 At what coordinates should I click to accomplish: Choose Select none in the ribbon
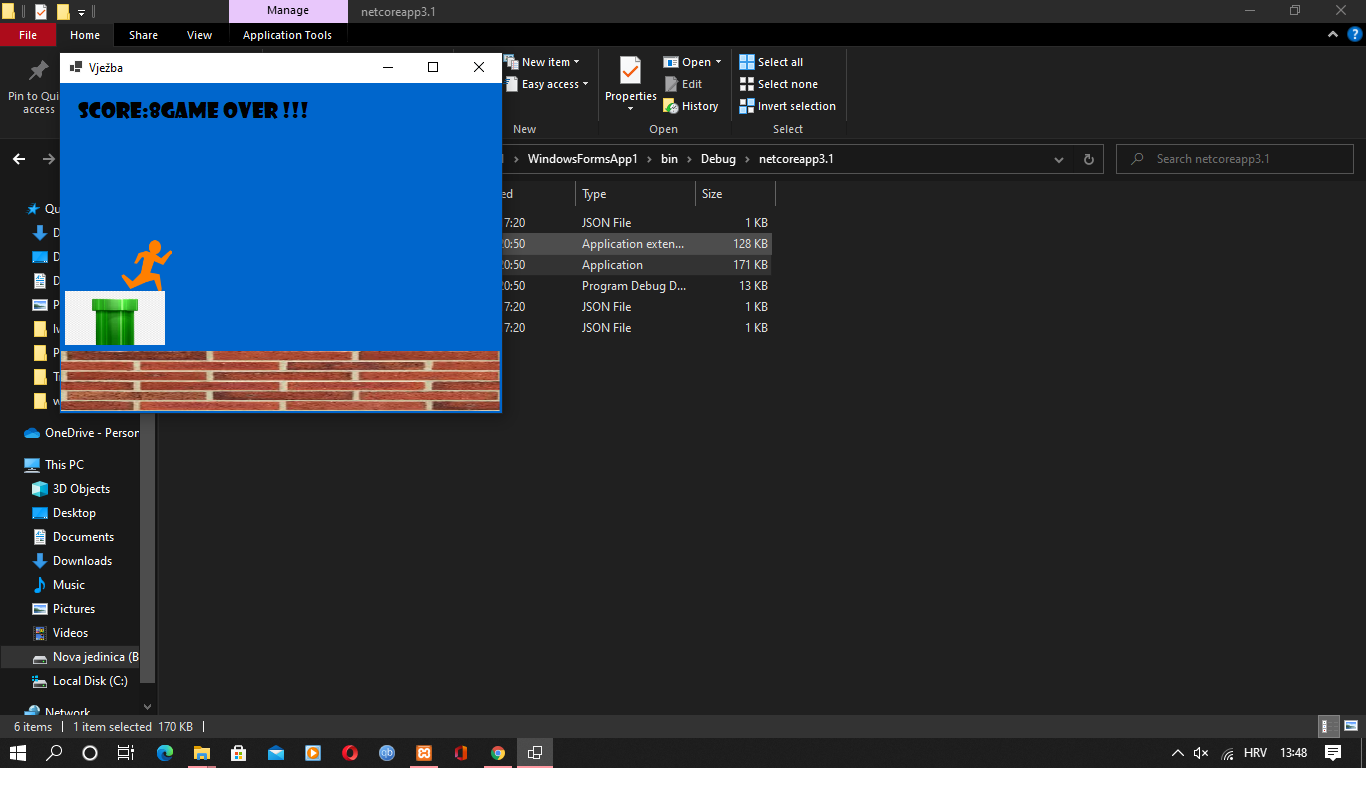tap(778, 84)
